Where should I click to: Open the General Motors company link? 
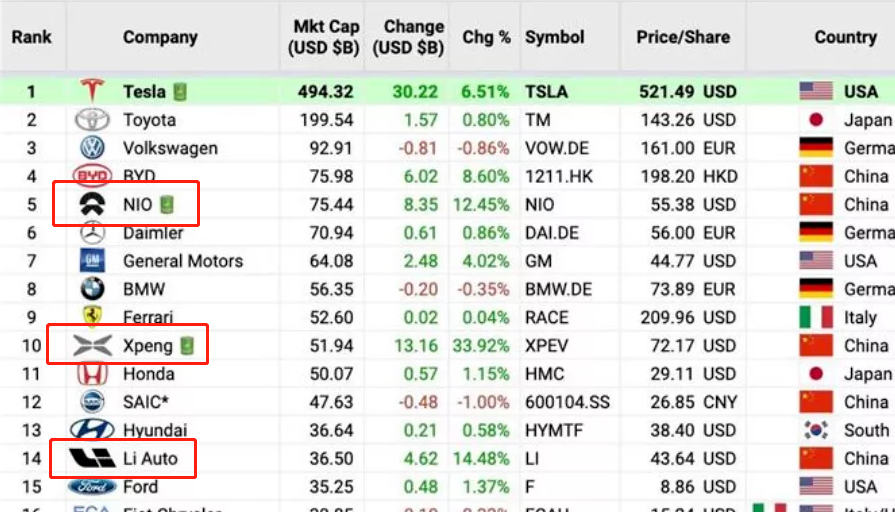183,261
